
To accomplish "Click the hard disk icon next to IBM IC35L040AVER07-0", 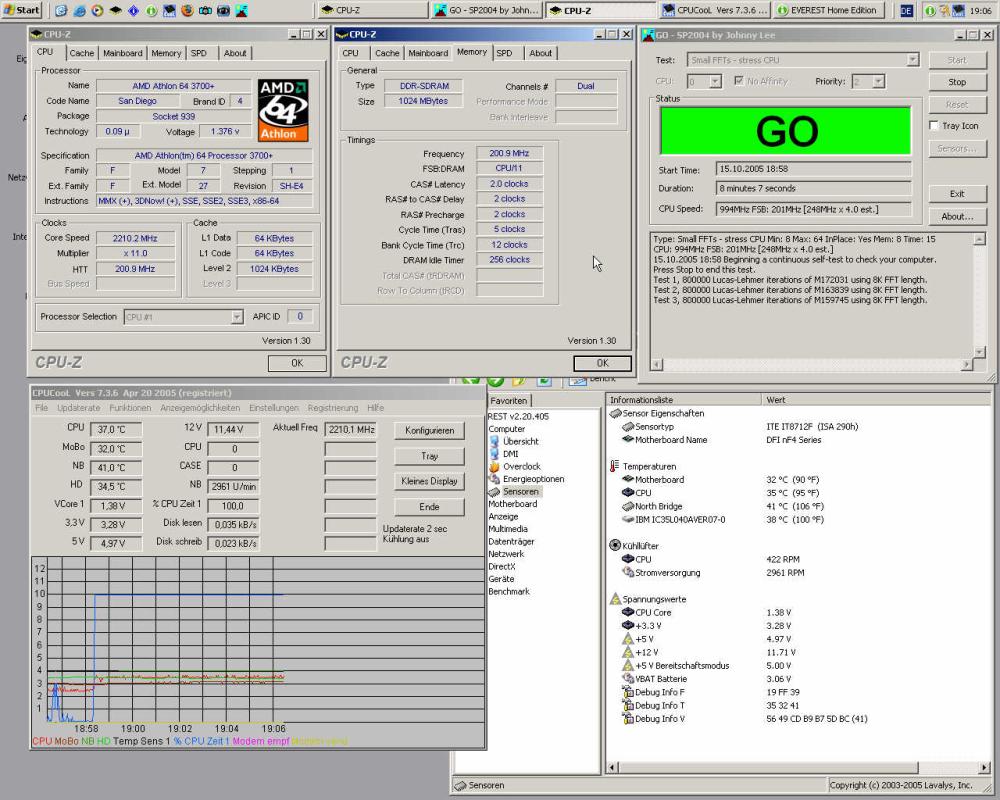I will click(x=628, y=519).
